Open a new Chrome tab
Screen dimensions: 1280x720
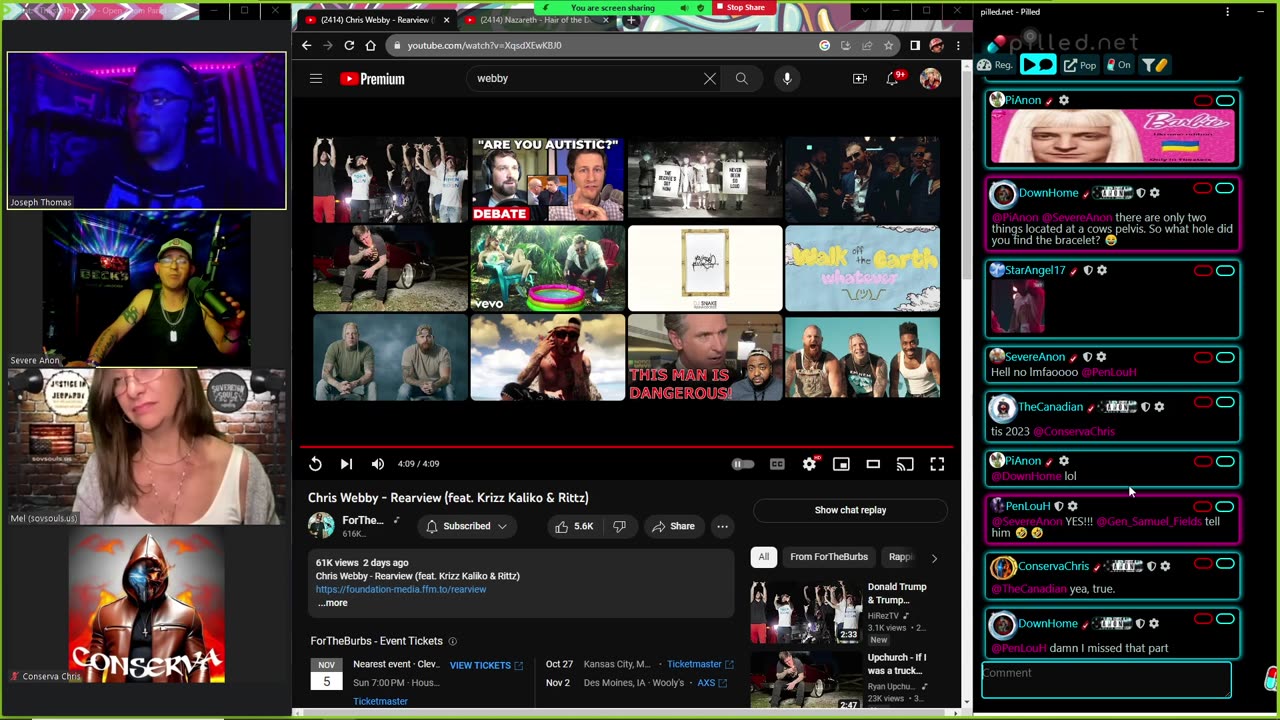631,20
